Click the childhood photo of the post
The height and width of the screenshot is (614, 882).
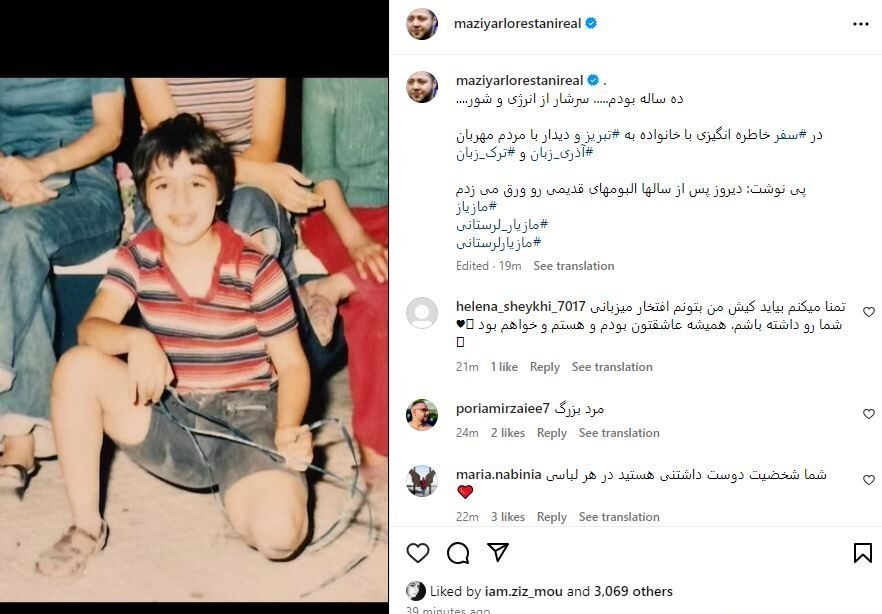[x=194, y=340]
